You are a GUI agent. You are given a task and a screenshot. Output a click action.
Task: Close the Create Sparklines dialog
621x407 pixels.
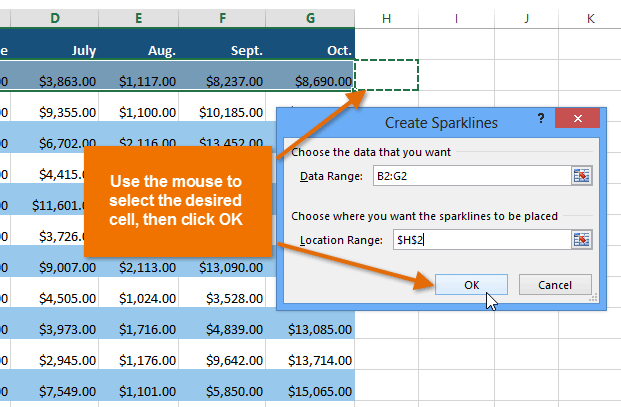[577, 118]
